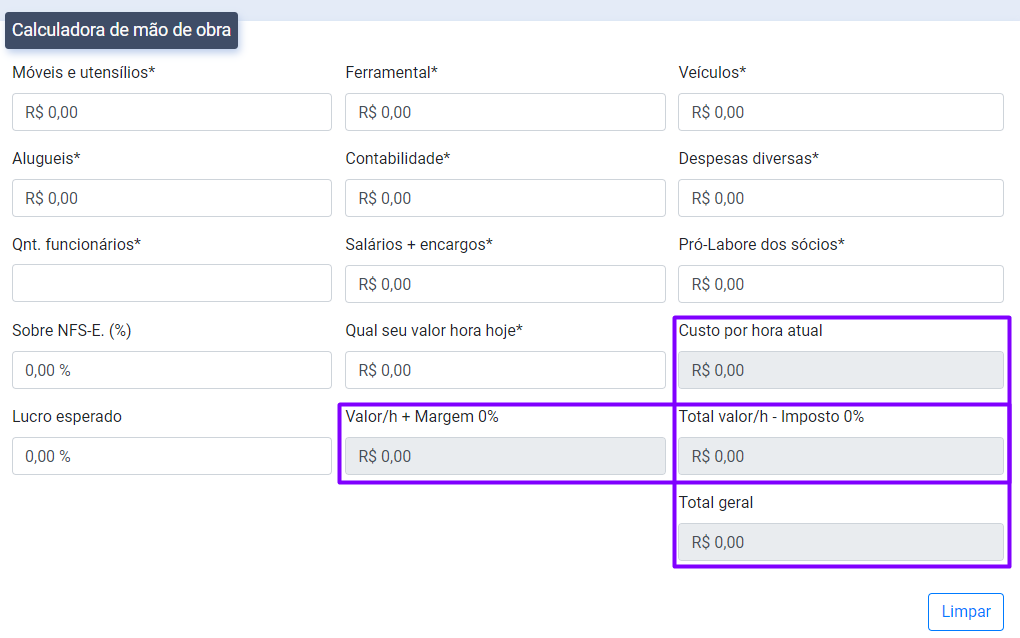
Task: Click the Total geral result field
Action: tap(840, 542)
